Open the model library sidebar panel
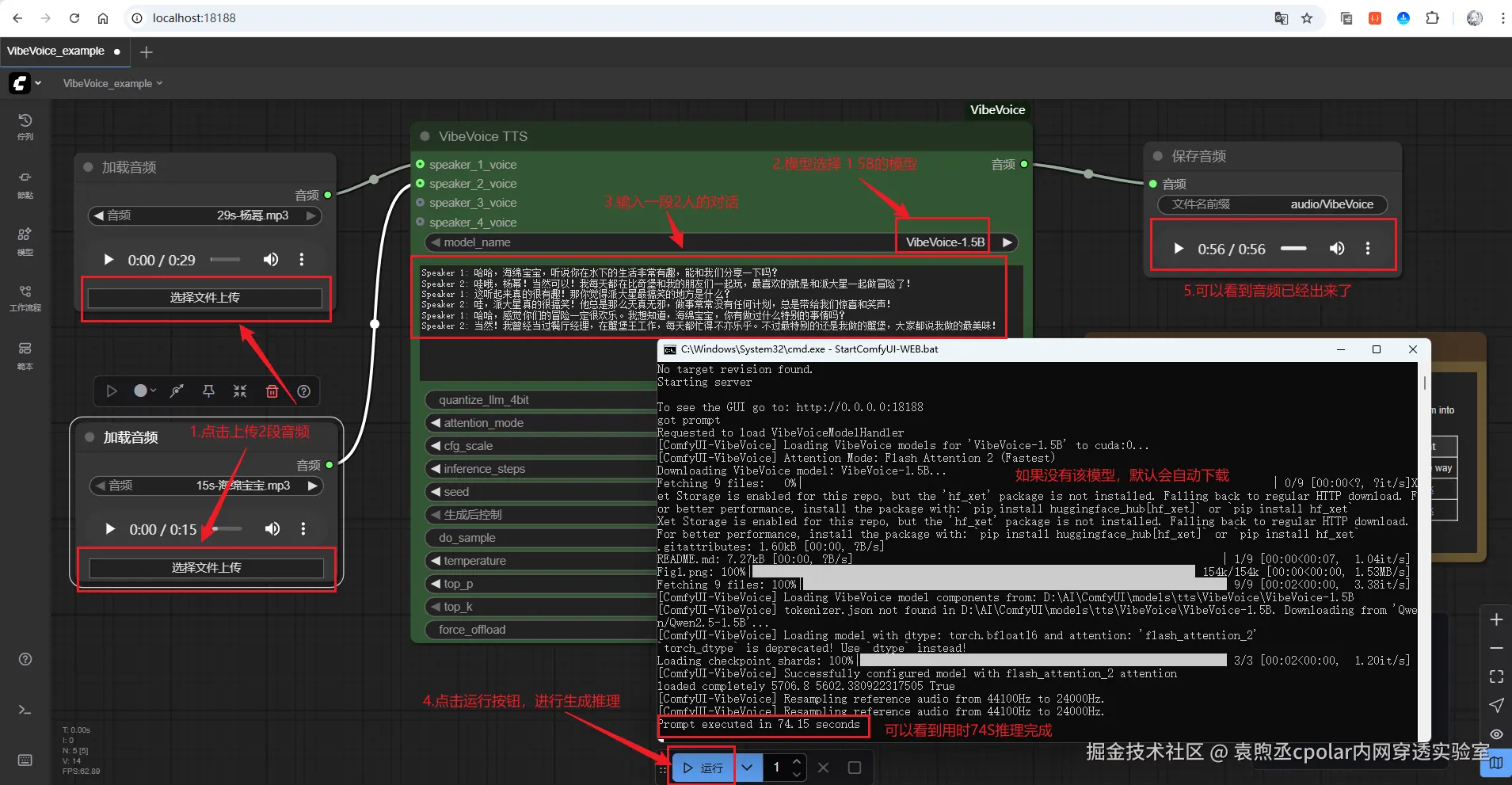The width and height of the screenshot is (1512, 785). tap(25, 240)
